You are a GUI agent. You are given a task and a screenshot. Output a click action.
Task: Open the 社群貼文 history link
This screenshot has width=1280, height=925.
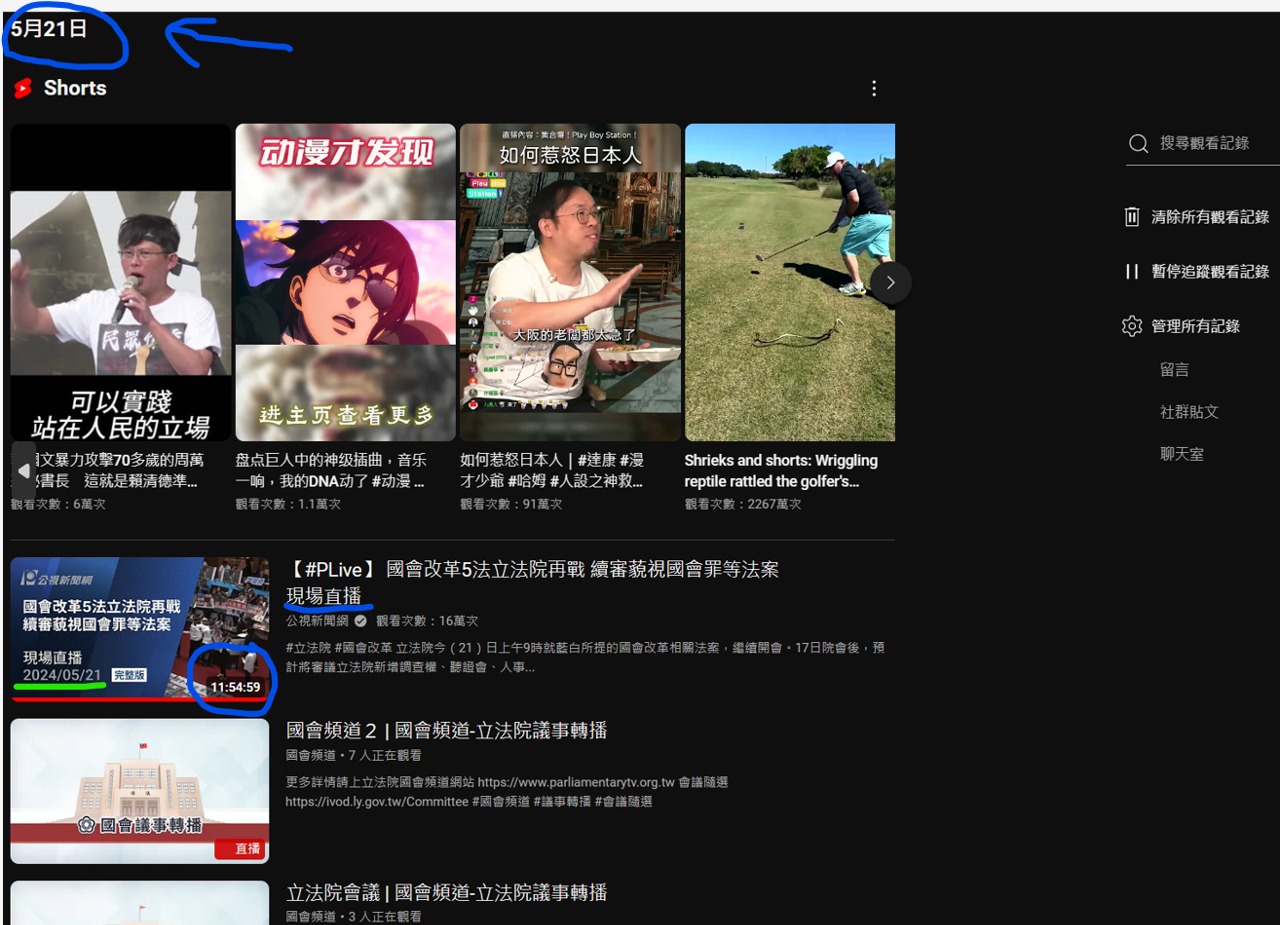tap(1189, 412)
